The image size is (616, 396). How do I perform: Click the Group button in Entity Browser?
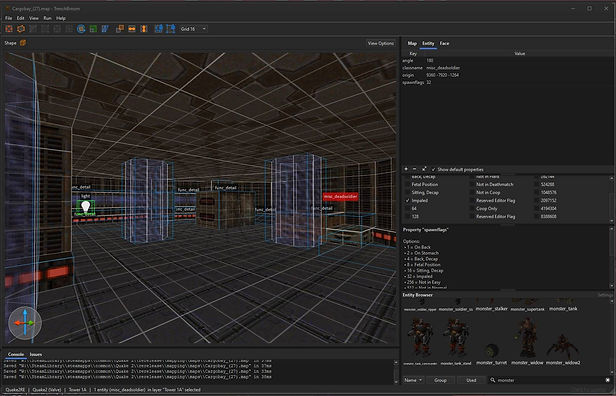coord(440,380)
